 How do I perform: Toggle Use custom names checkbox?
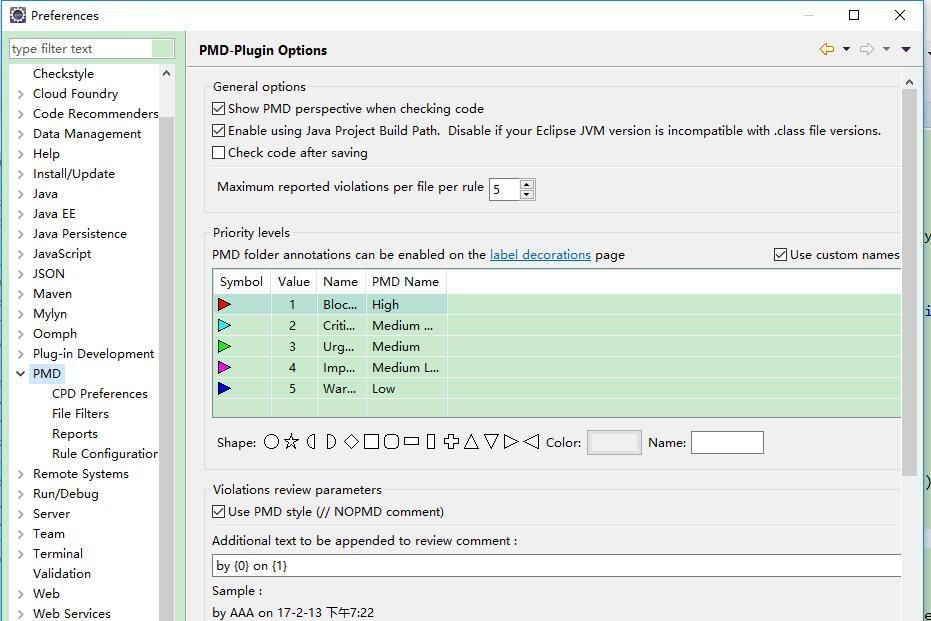tap(780, 255)
